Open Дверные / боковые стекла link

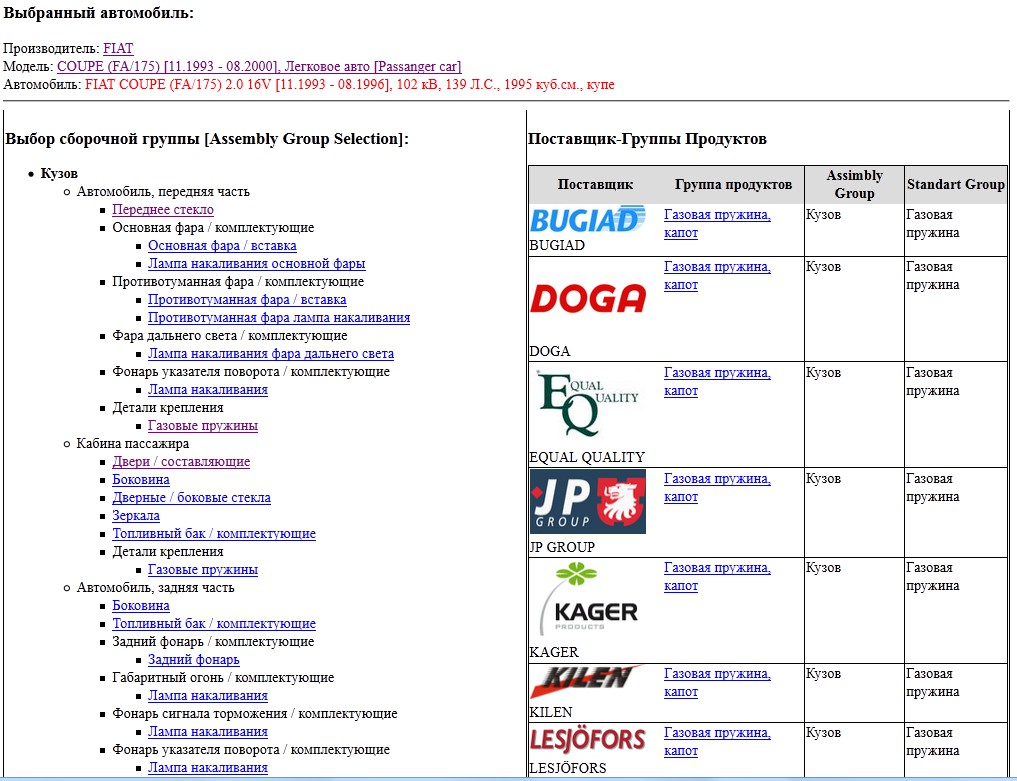pyautogui.click(x=191, y=498)
